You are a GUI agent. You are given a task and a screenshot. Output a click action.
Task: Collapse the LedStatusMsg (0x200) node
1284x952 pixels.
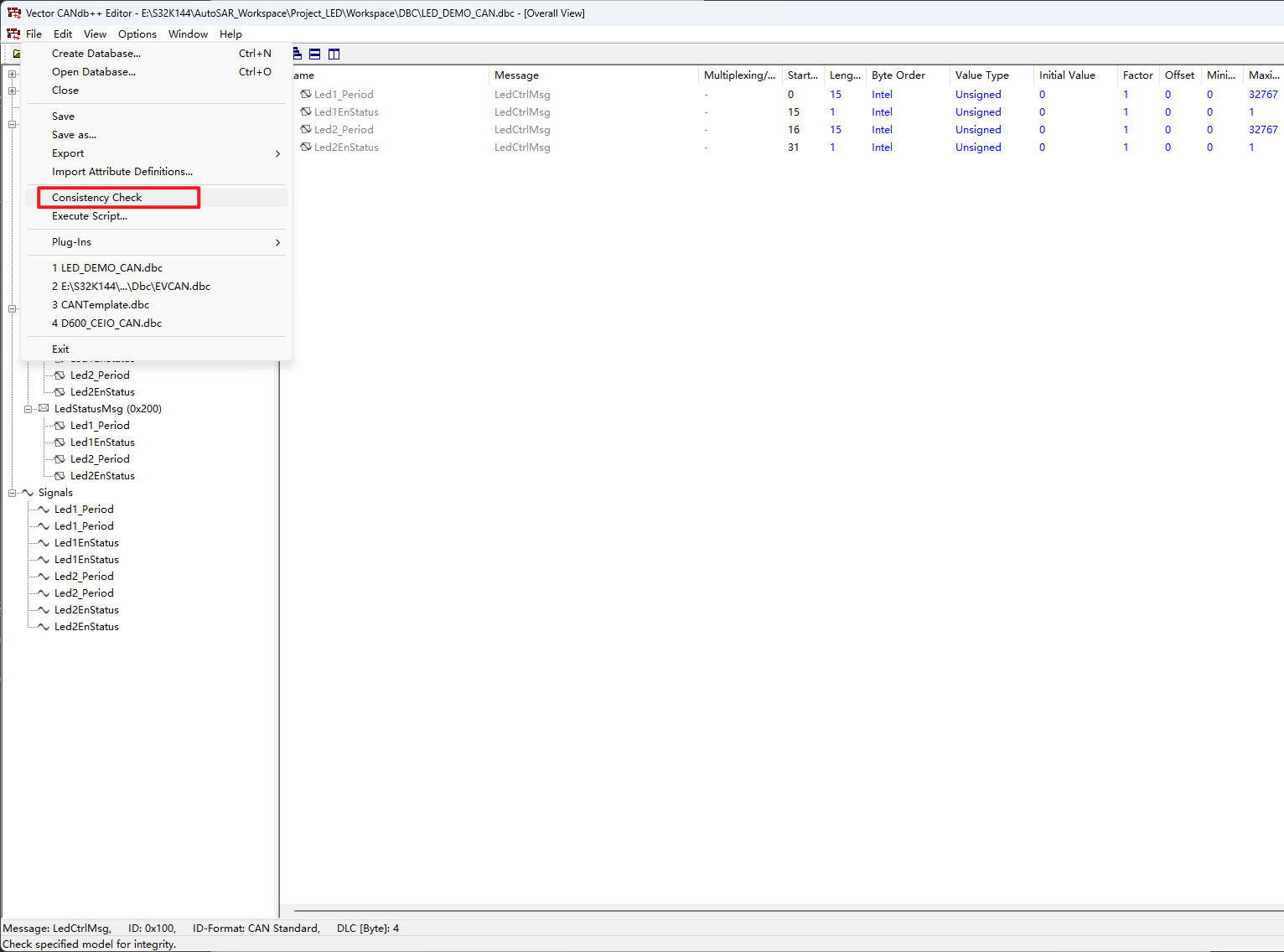tap(28, 409)
